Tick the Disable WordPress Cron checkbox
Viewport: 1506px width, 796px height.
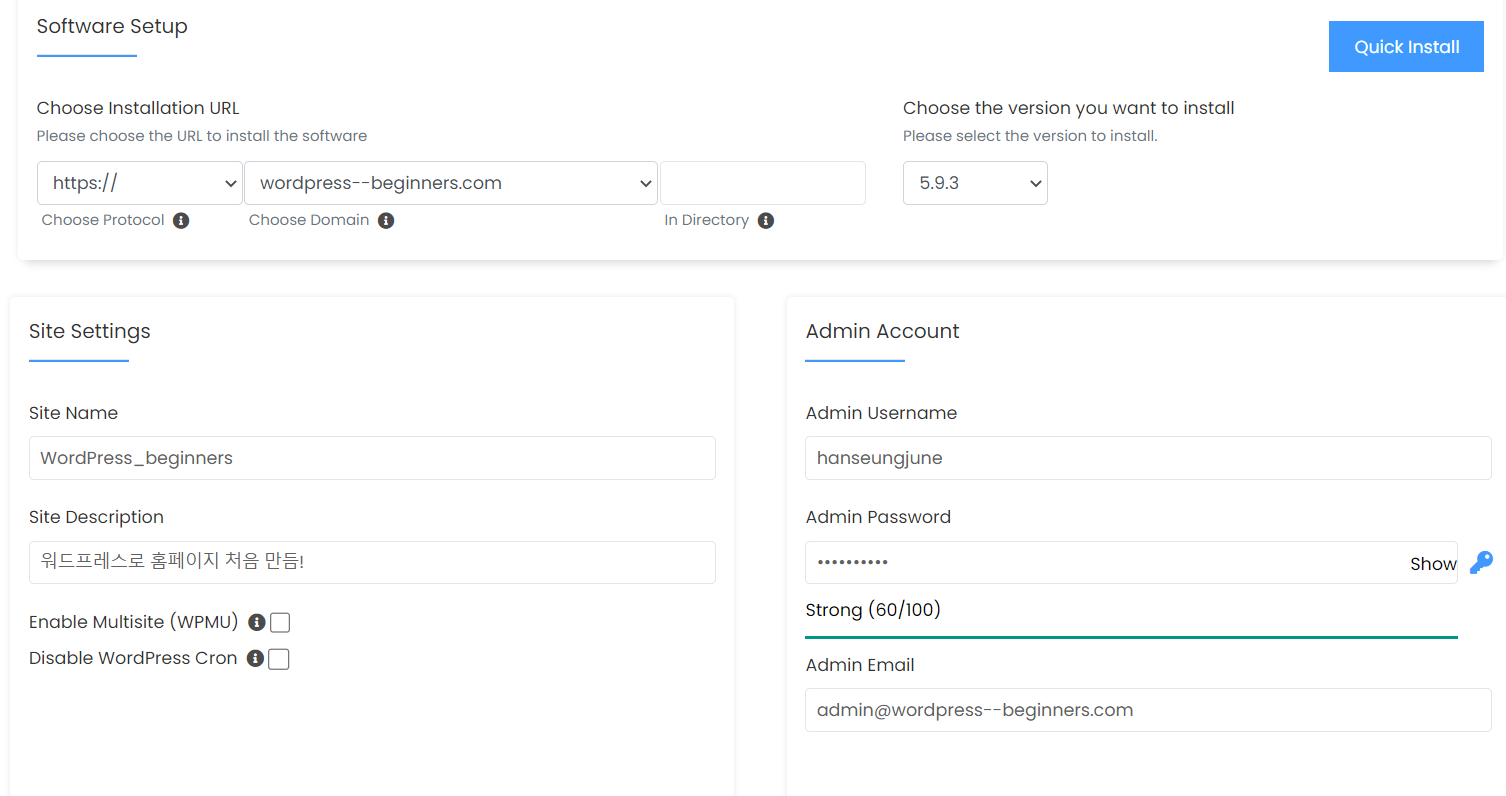pos(279,659)
